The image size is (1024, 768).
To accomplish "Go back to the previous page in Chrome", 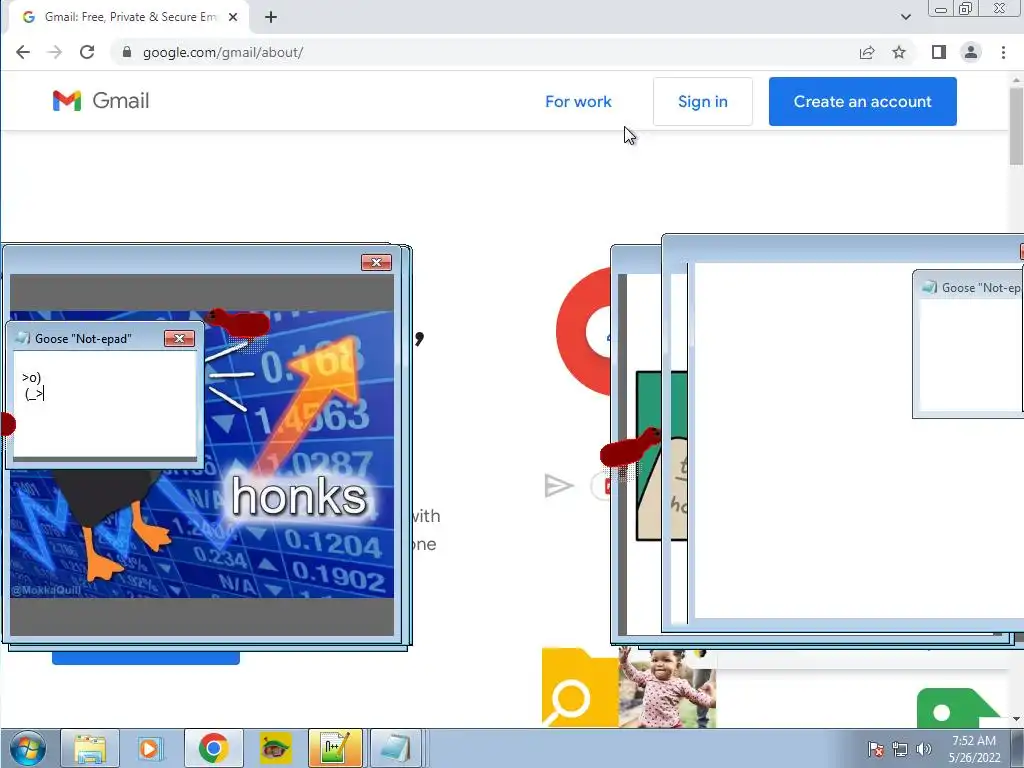I will point(23,52).
